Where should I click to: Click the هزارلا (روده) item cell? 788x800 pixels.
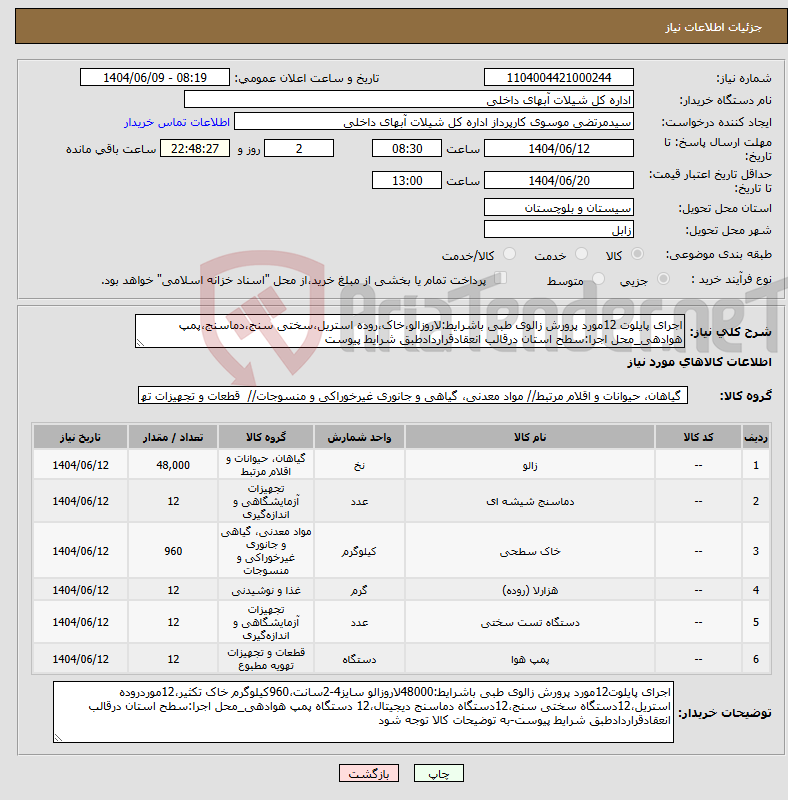click(x=530, y=590)
